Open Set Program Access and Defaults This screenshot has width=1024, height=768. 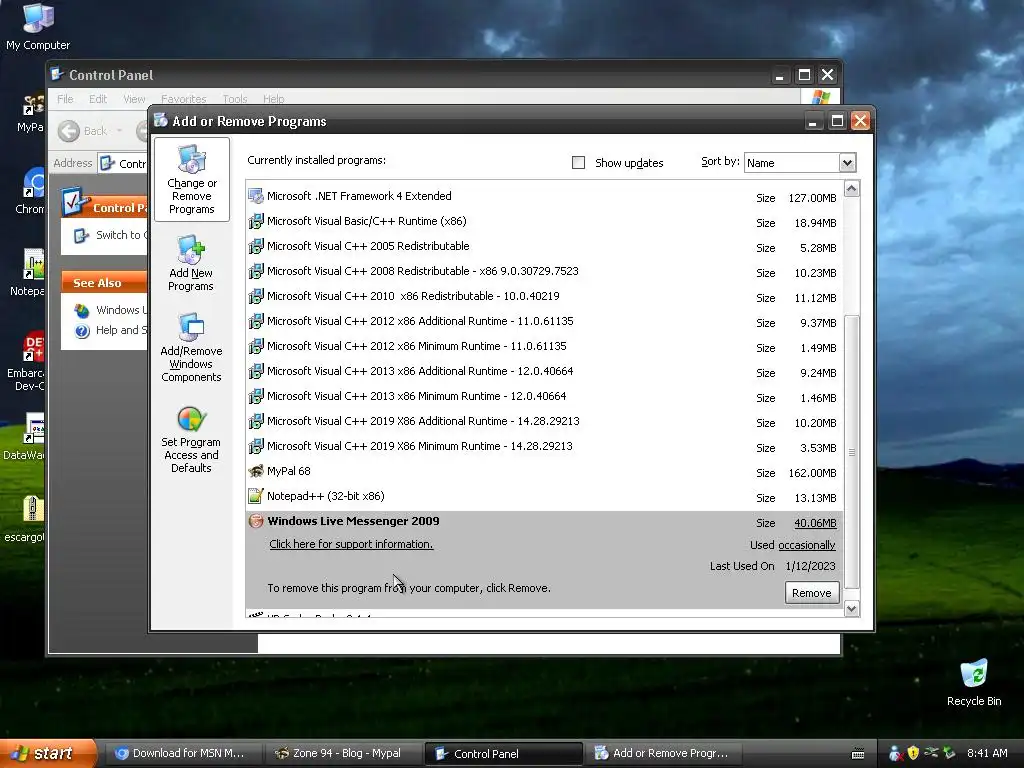point(191,439)
